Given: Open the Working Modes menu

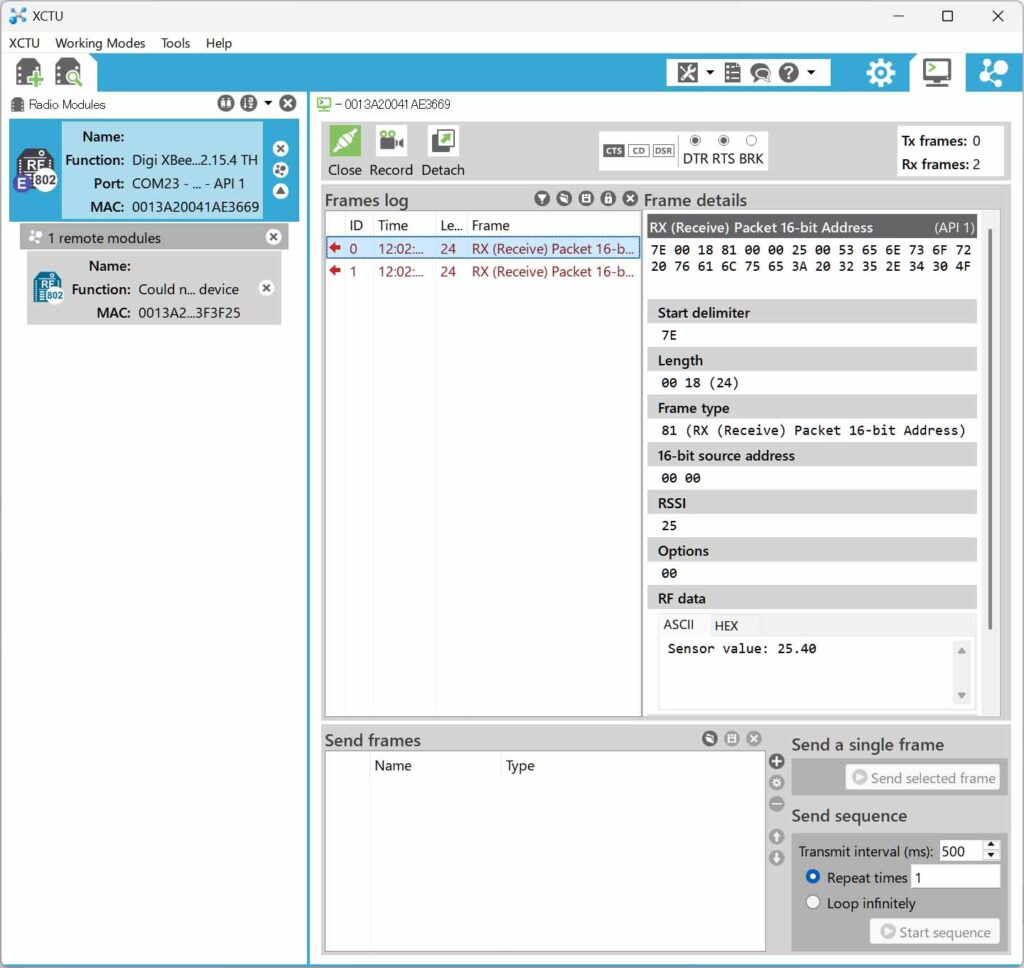Looking at the screenshot, I should [x=100, y=43].
